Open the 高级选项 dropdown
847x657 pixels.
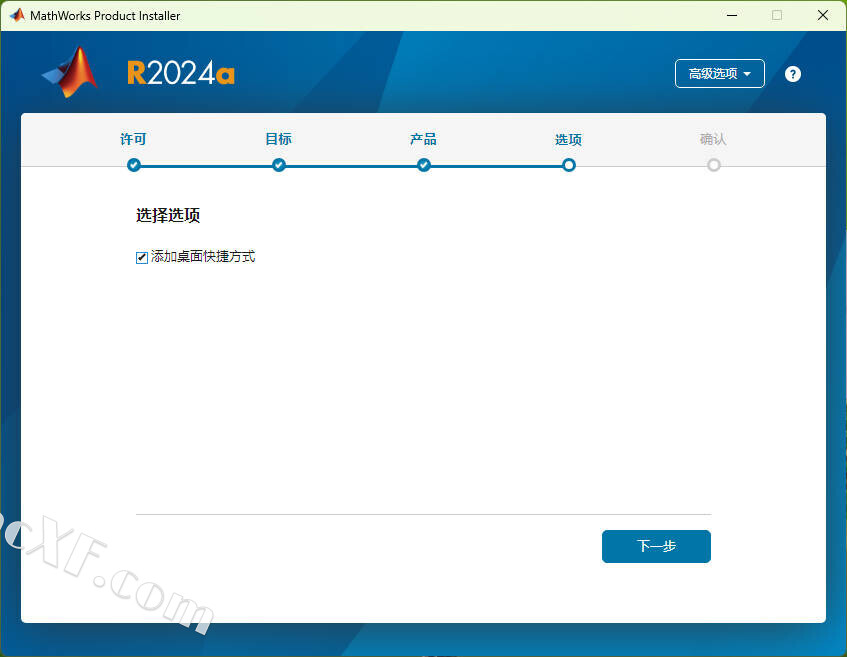click(x=720, y=73)
